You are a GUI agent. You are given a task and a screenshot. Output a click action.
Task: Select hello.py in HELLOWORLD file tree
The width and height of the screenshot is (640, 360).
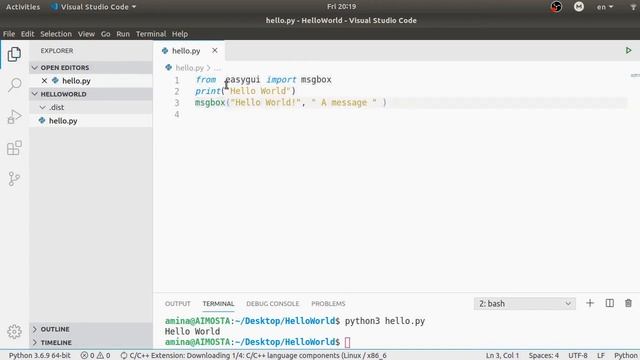91,121
